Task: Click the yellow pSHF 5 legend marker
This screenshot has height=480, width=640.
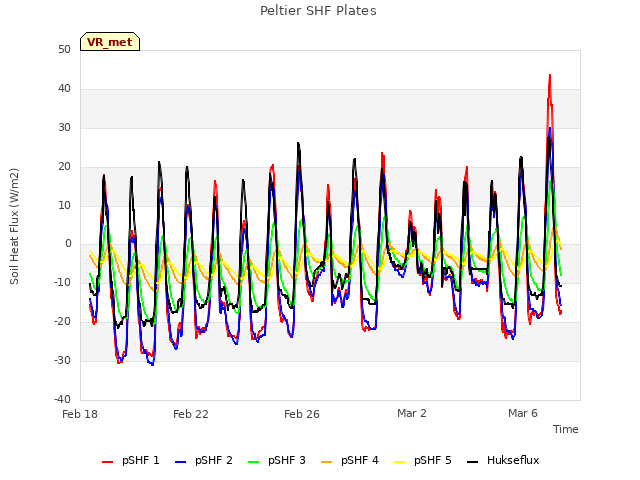Action: 400,462
